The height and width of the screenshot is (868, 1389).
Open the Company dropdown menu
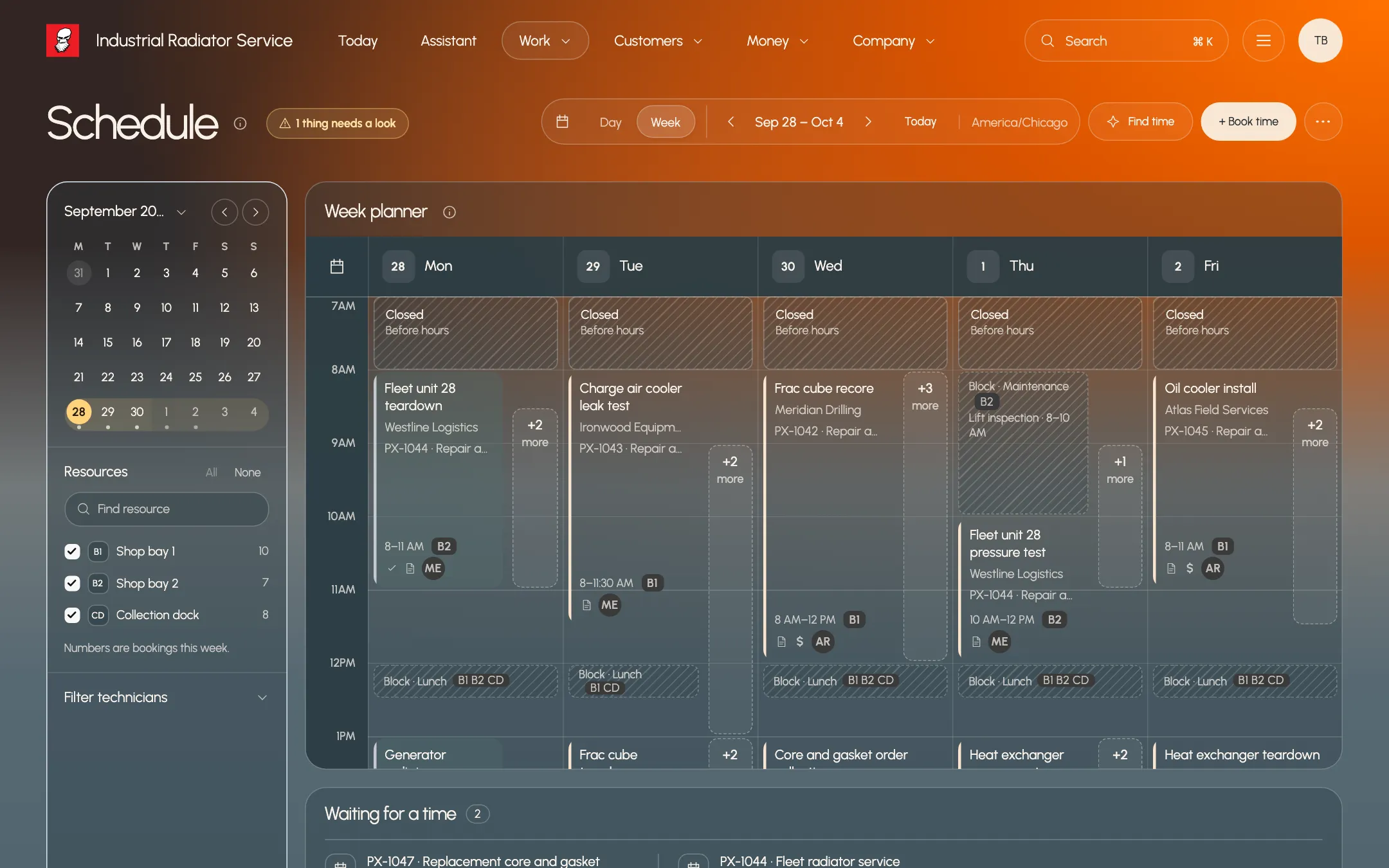pyautogui.click(x=893, y=41)
